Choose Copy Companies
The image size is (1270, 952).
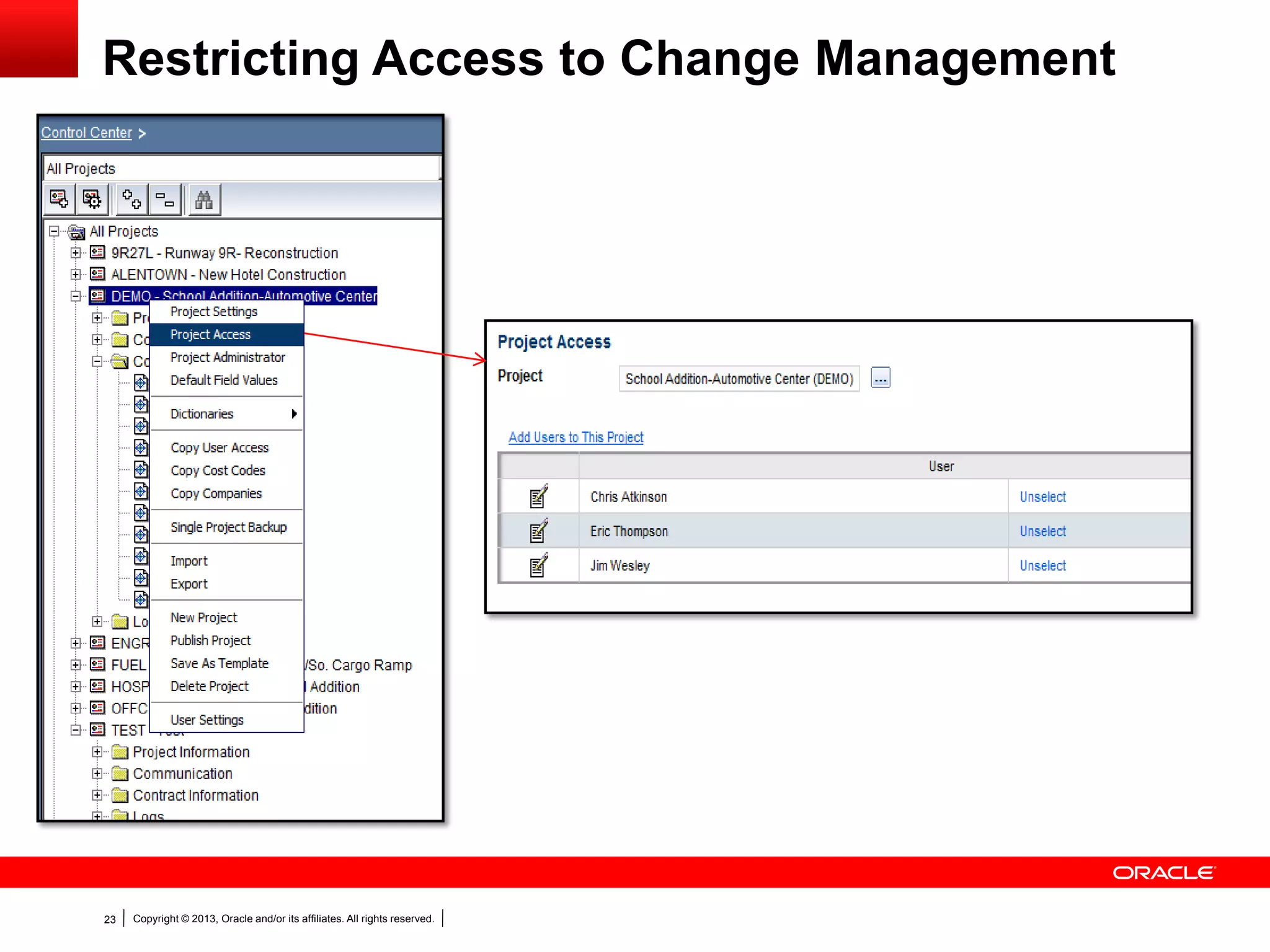(227, 494)
